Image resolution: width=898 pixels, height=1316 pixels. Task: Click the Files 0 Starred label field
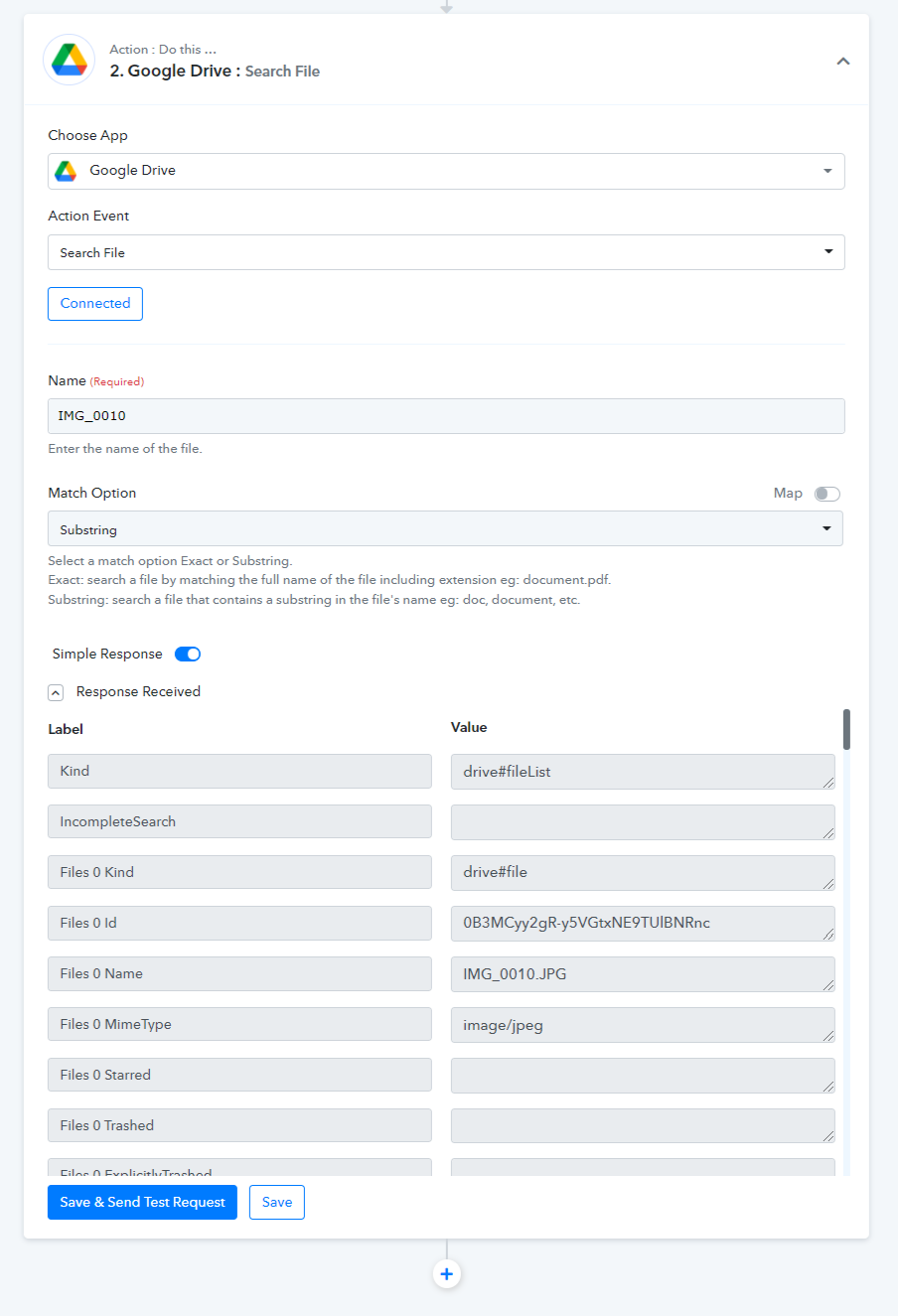pos(239,1075)
